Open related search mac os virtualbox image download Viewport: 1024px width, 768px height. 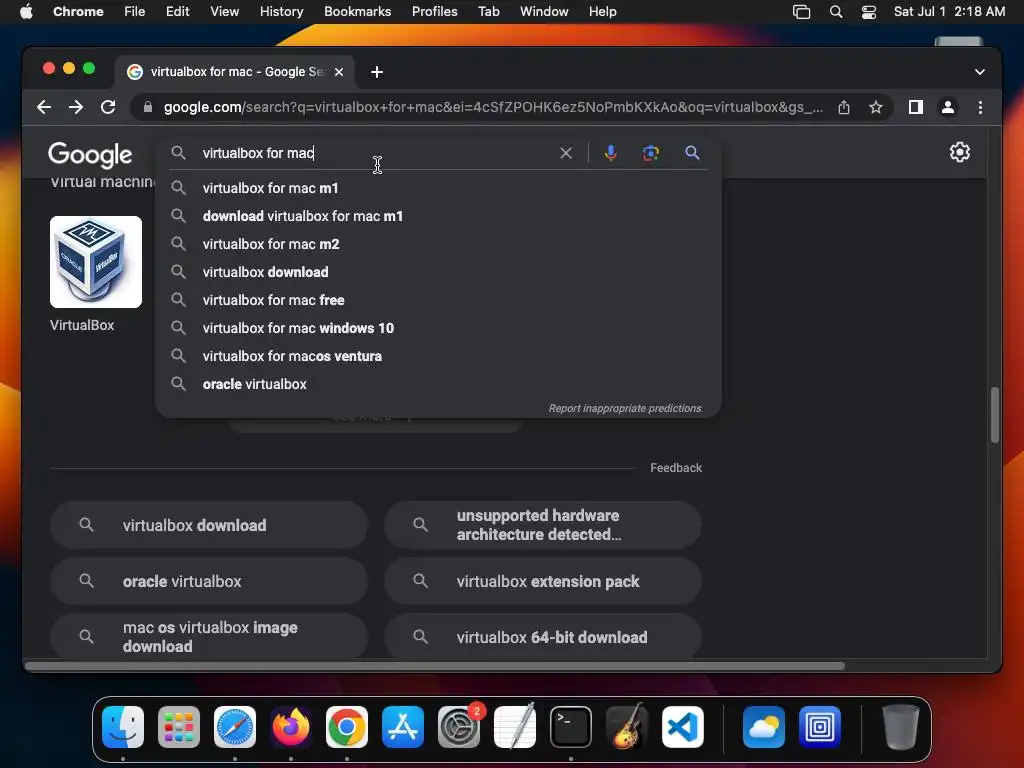coord(209,637)
